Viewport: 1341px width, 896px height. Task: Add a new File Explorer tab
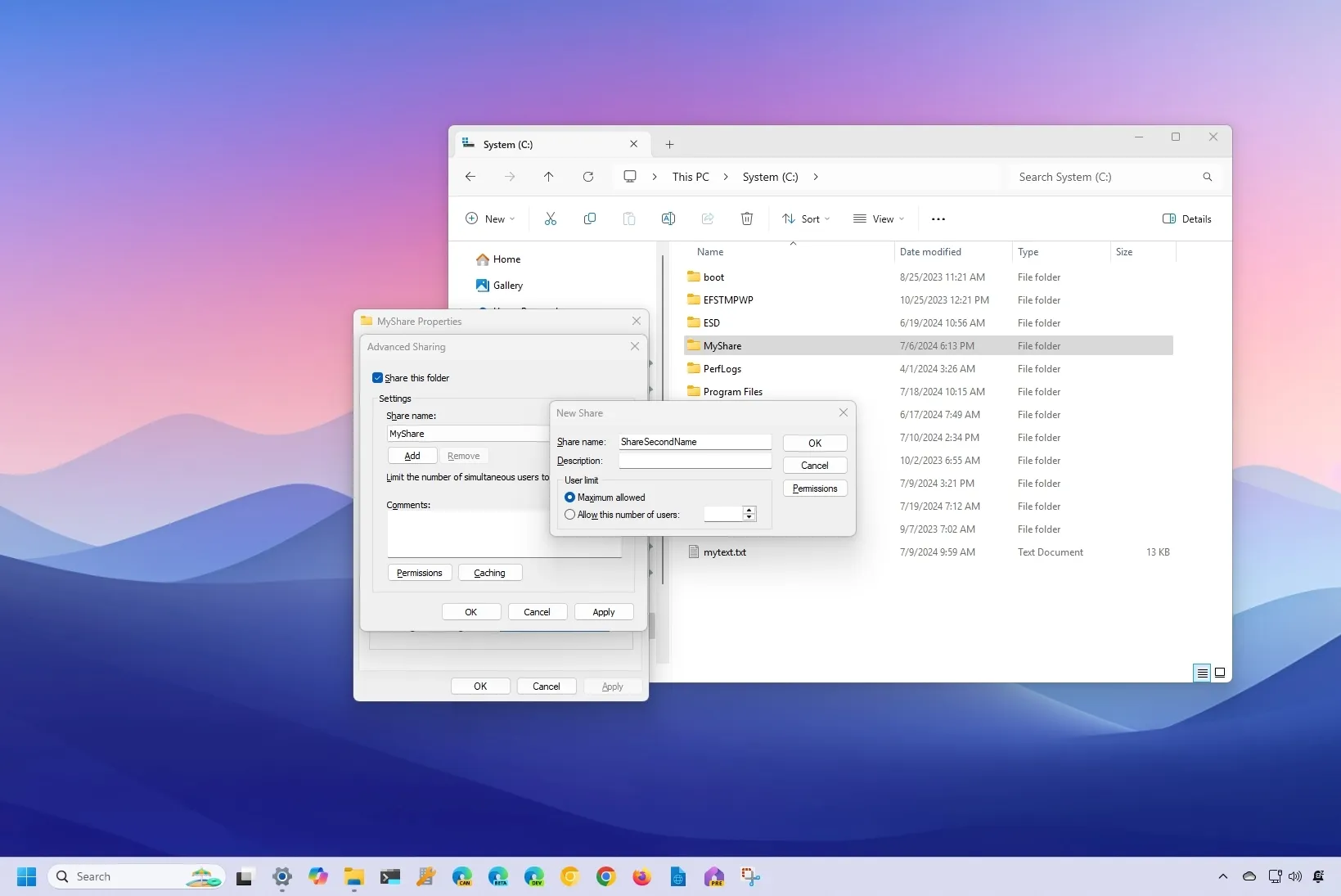click(x=669, y=145)
